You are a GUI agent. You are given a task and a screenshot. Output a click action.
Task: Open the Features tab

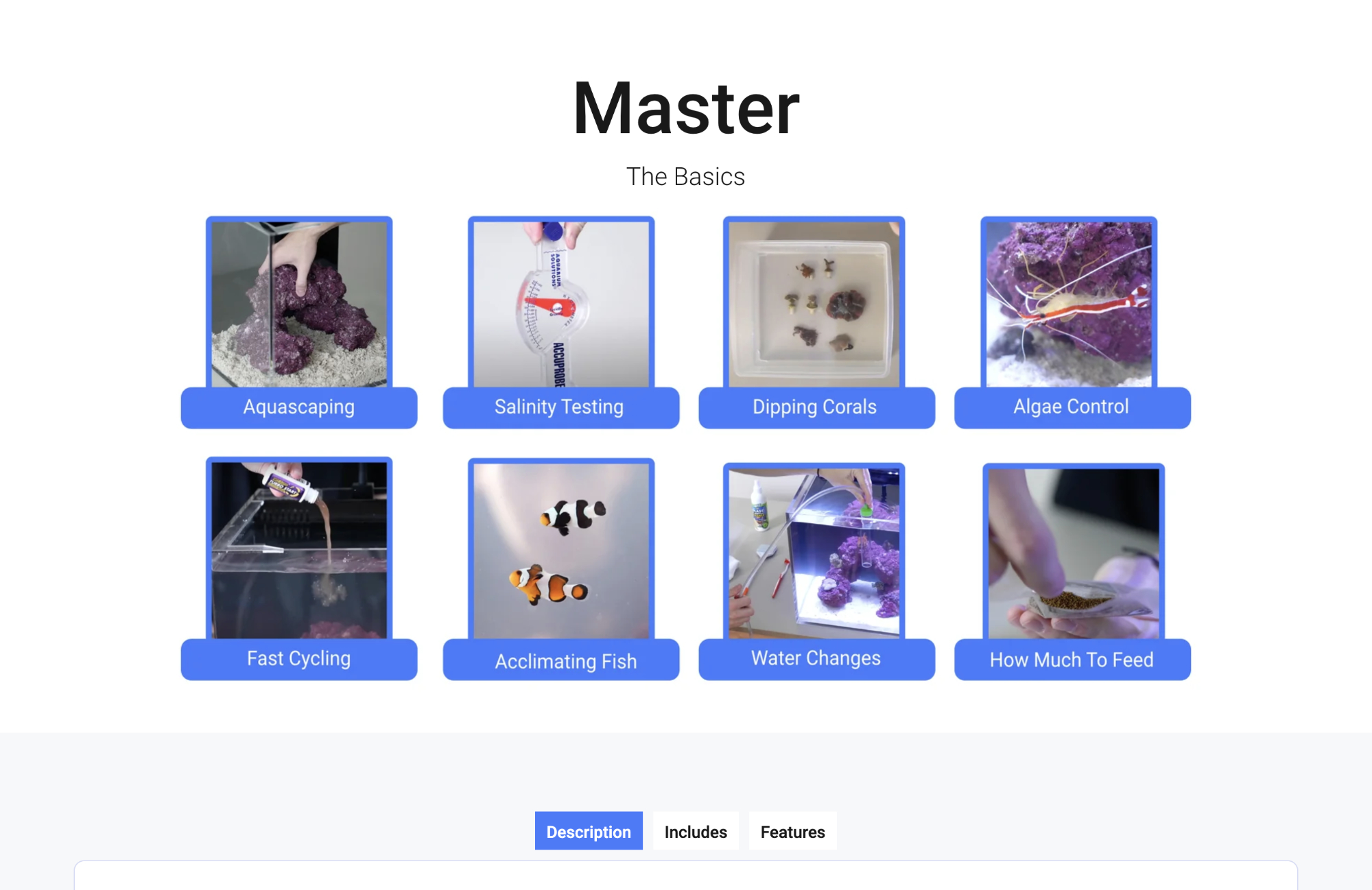tap(792, 831)
